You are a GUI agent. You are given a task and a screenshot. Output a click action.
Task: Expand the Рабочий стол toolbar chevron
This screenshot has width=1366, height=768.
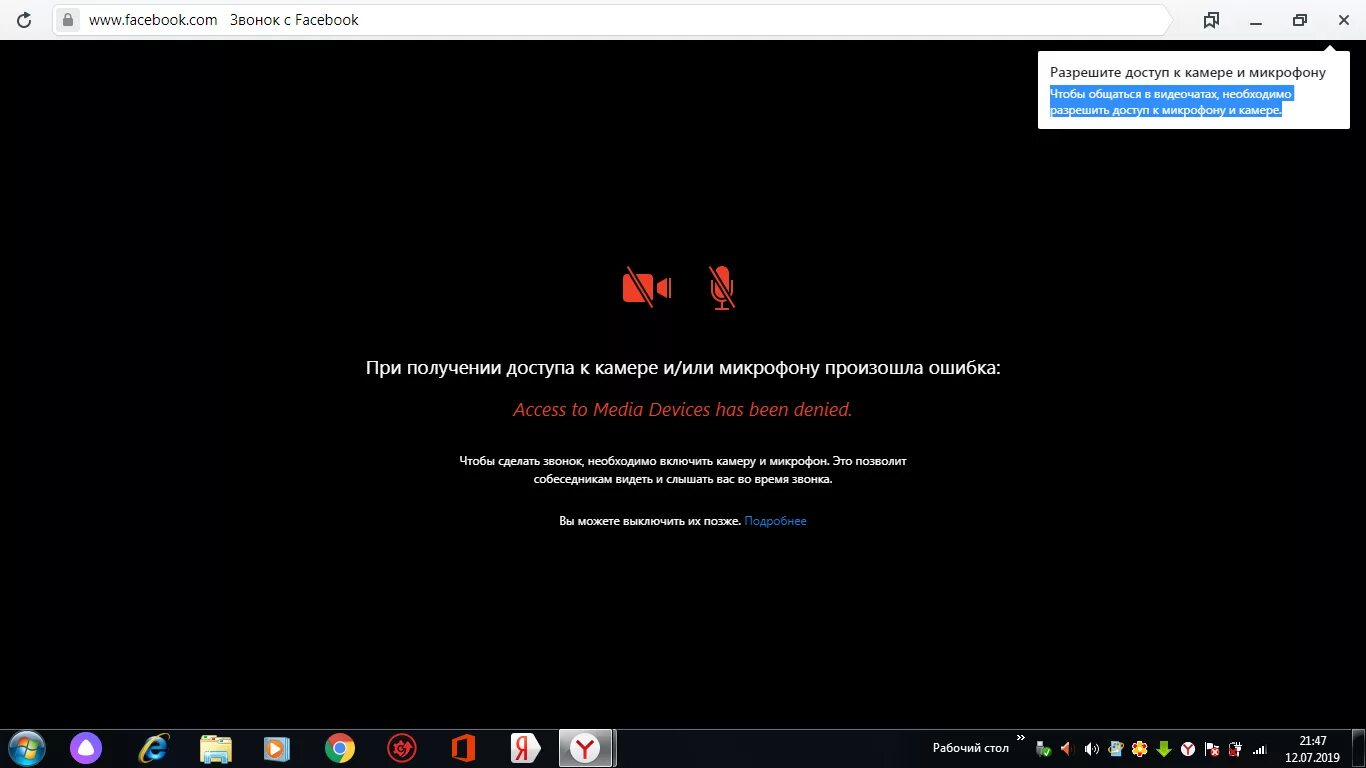(x=1020, y=739)
